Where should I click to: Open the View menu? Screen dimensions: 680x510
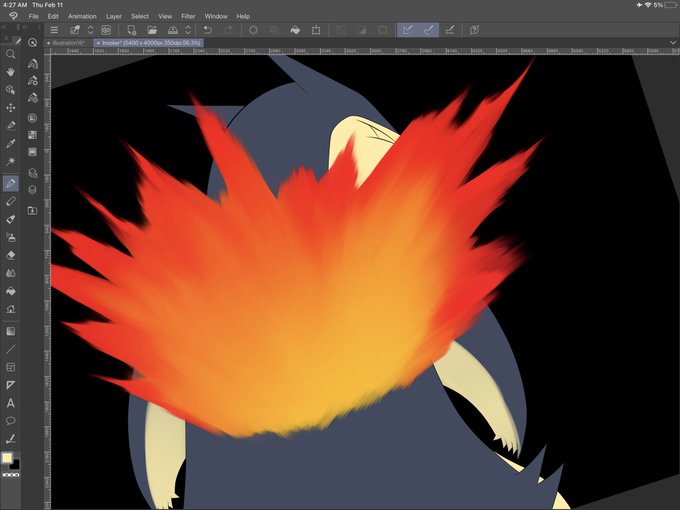(165, 16)
